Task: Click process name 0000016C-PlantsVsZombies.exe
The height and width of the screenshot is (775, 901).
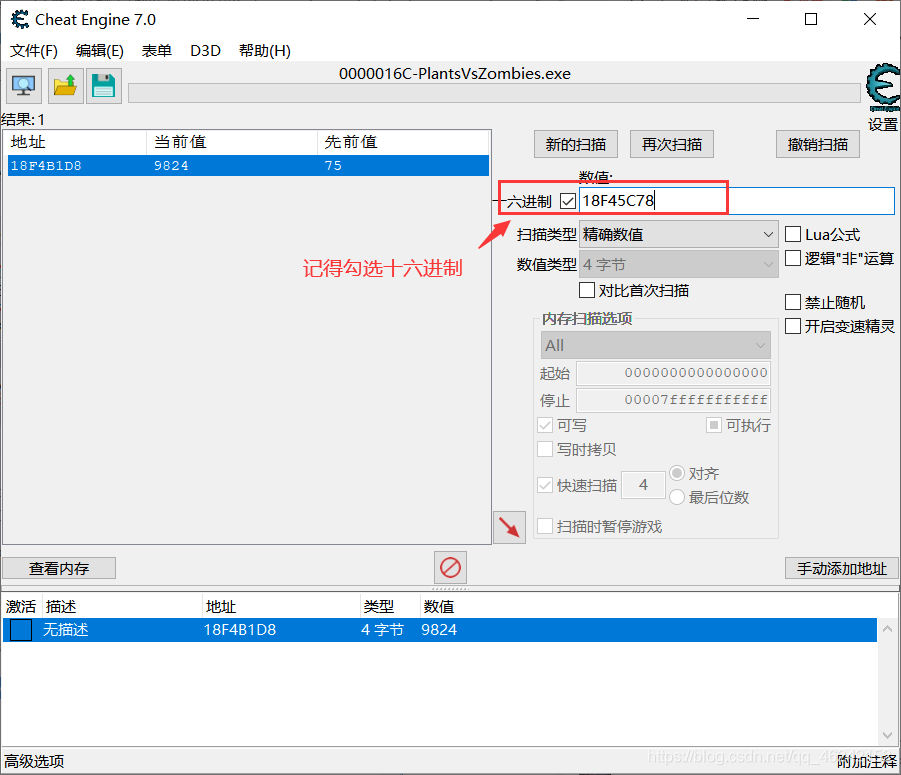Action: click(x=455, y=74)
